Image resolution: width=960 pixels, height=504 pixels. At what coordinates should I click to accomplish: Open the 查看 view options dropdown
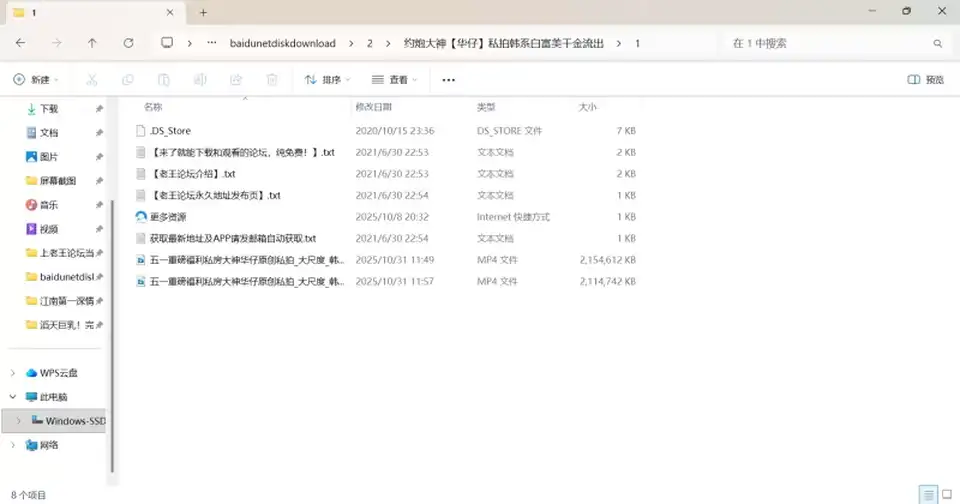tap(394, 80)
